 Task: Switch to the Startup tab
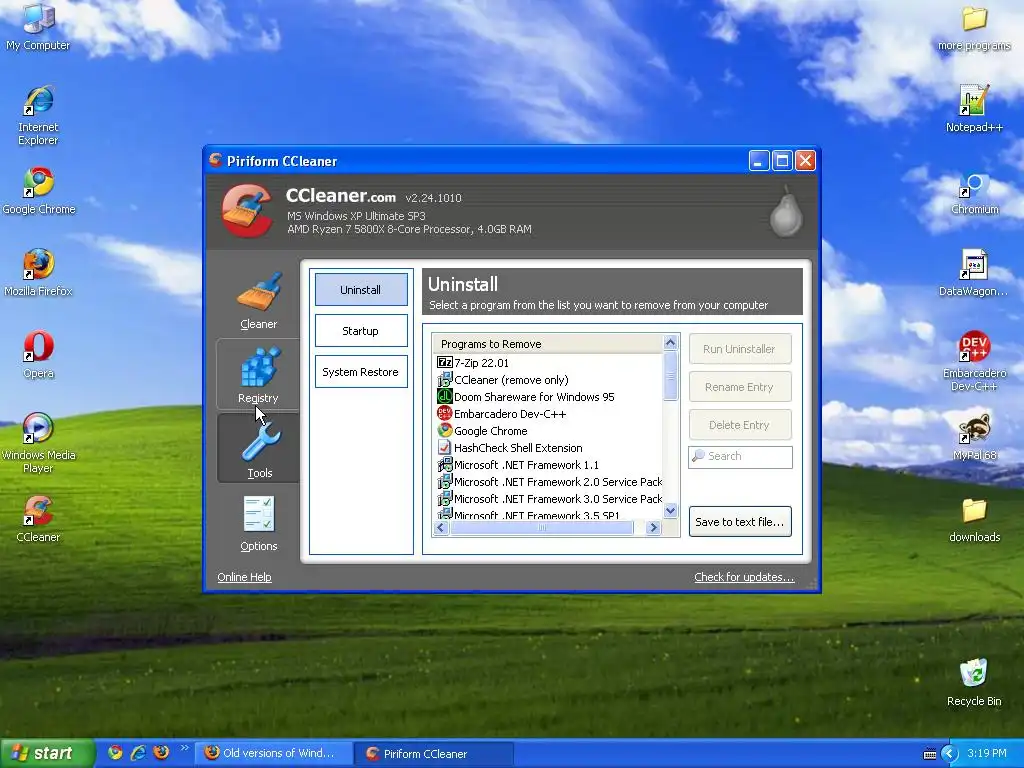(360, 330)
